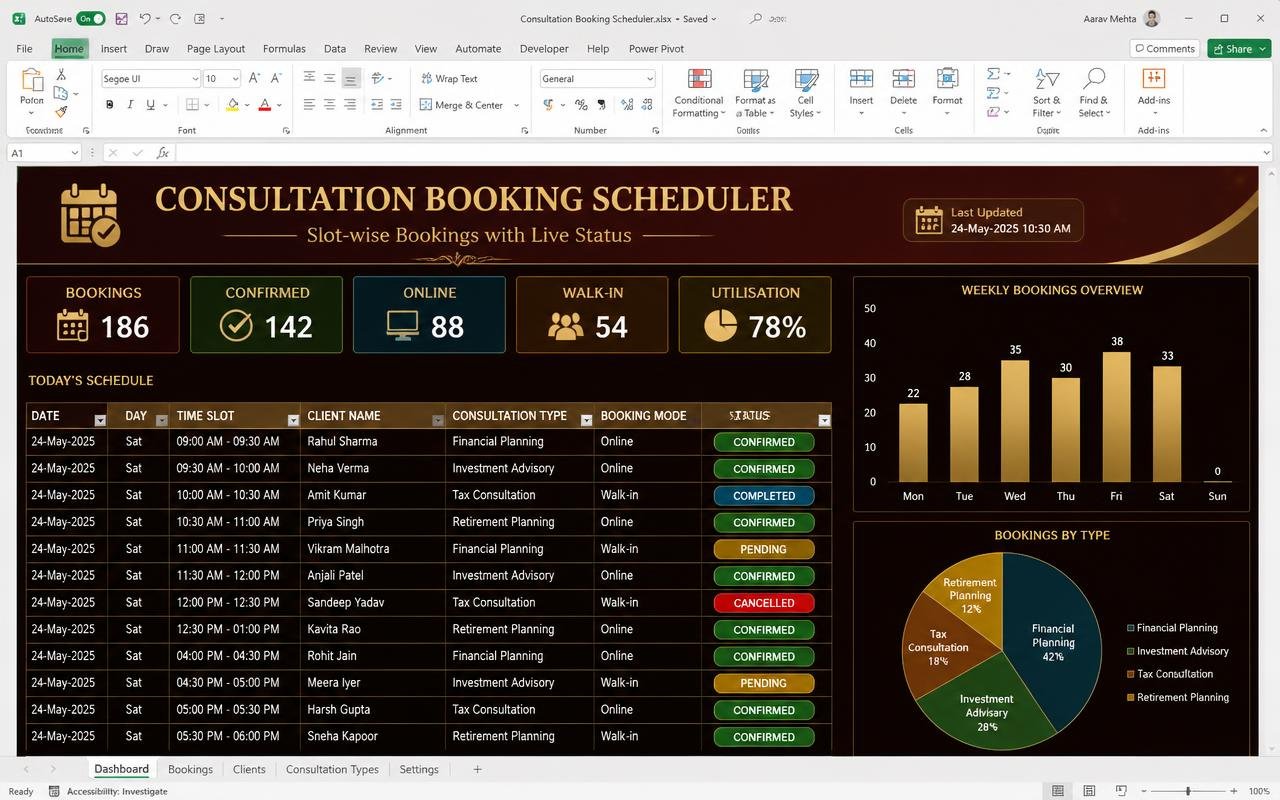The width and height of the screenshot is (1280, 800).
Task: Switch to Normal view in the status bar
Action: coord(1058,791)
